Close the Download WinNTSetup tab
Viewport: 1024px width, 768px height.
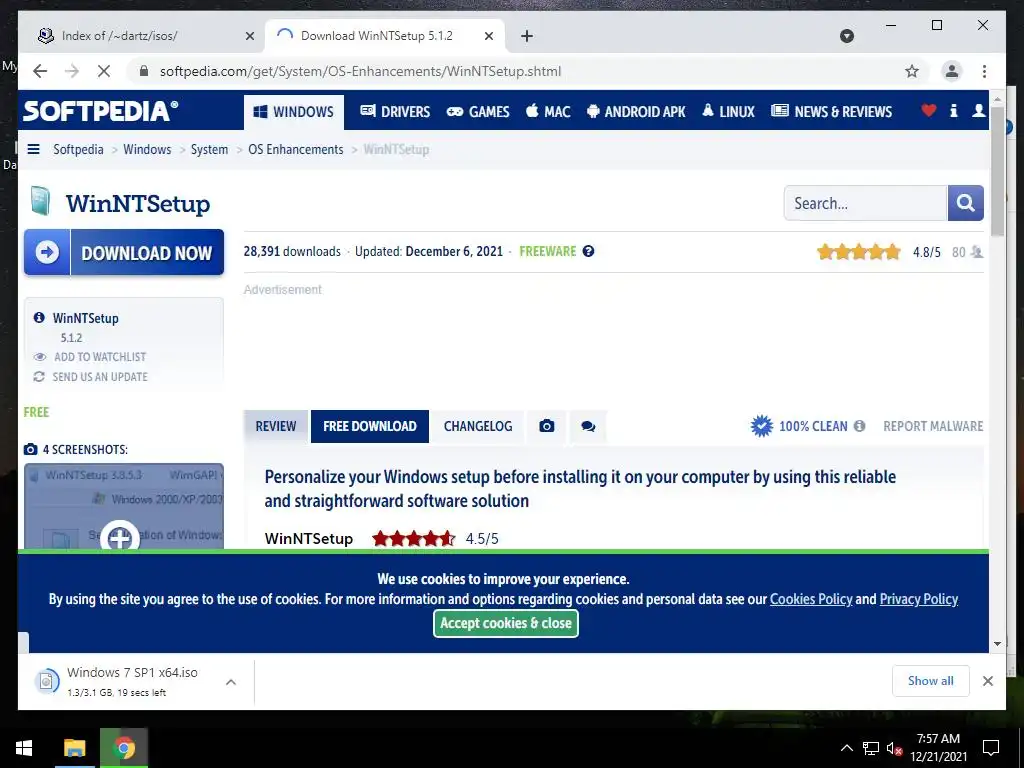tap(488, 37)
